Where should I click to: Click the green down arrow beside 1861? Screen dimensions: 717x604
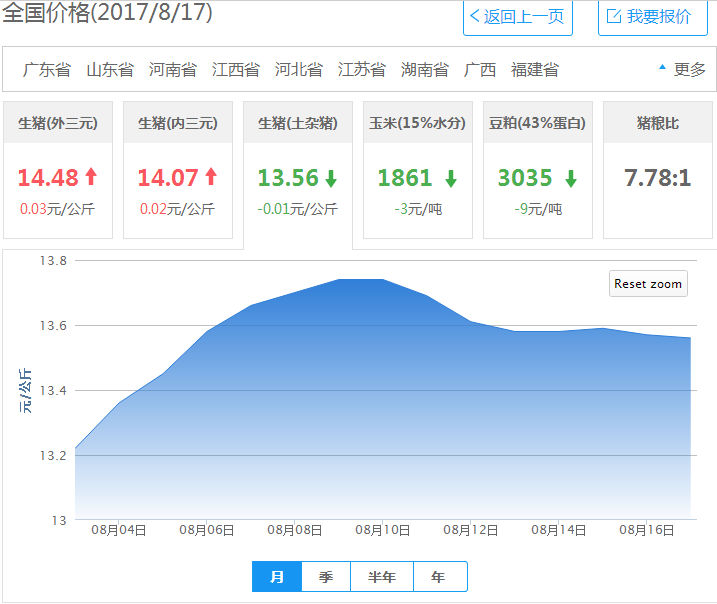(x=451, y=179)
